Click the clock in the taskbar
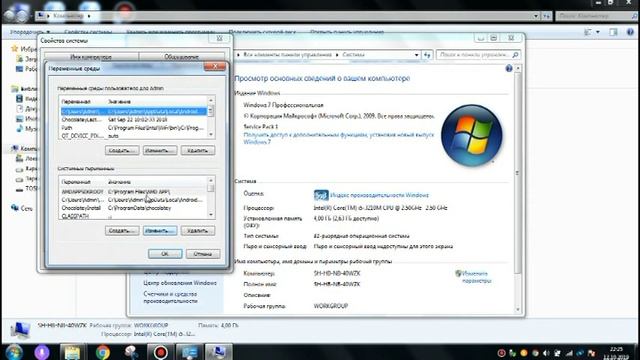The height and width of the screenshot is (360, 640). 616,353
